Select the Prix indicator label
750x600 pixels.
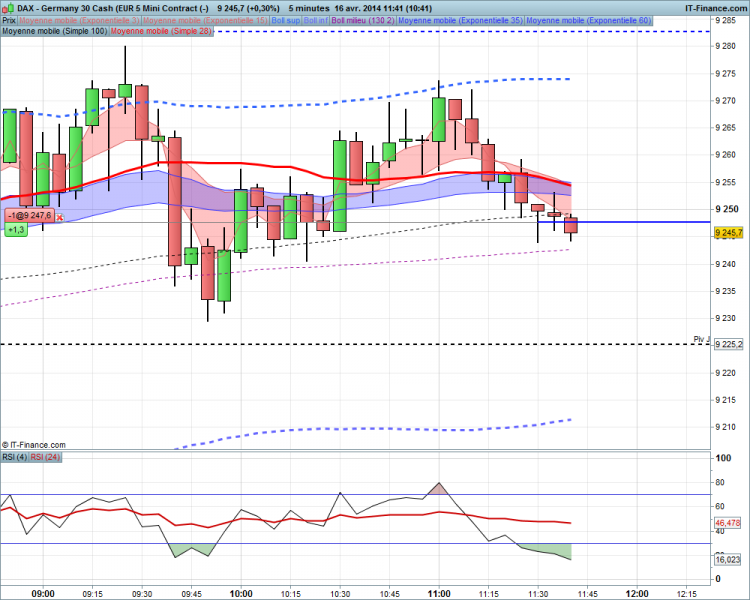9,21
